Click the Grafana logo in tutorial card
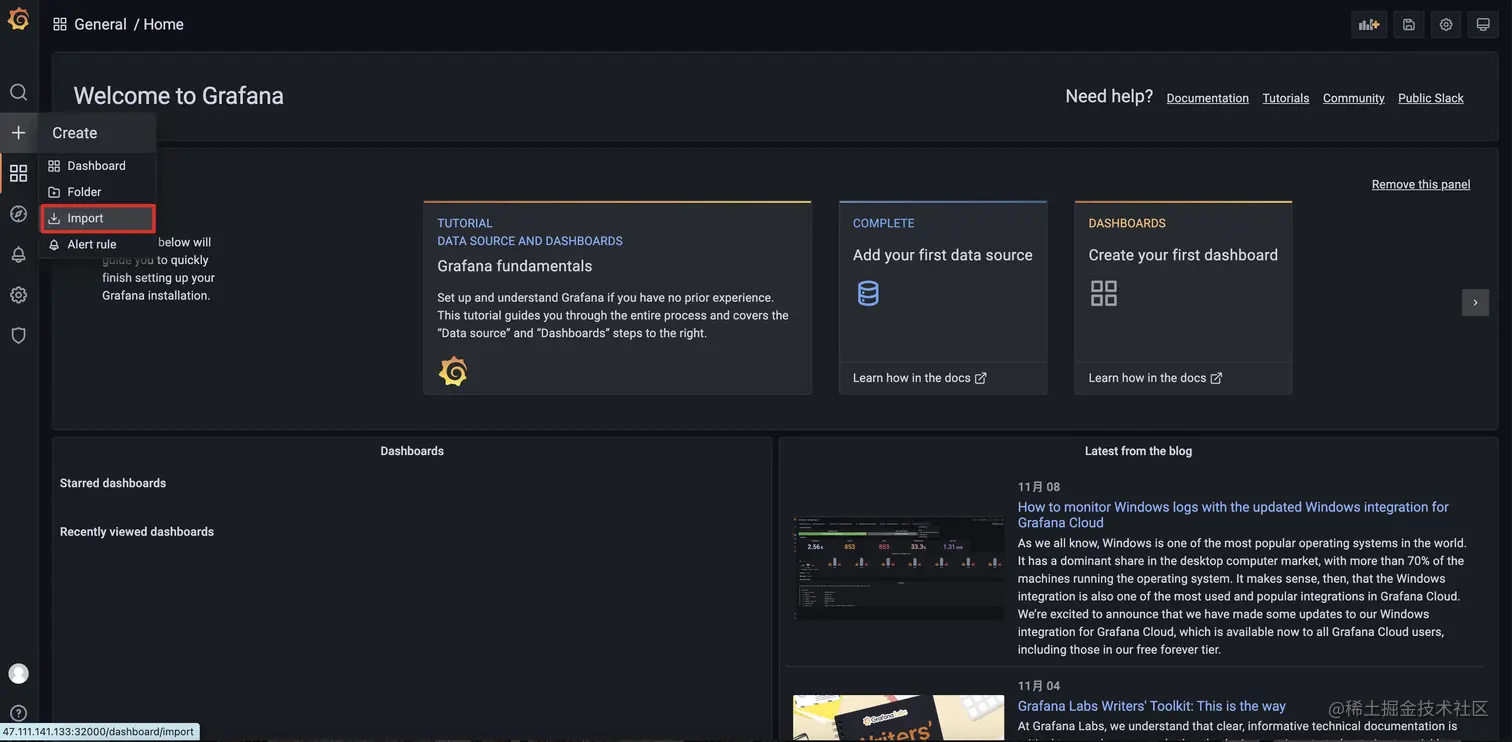1512x742 pixels. pyautogui.click(x=453, y=371)
